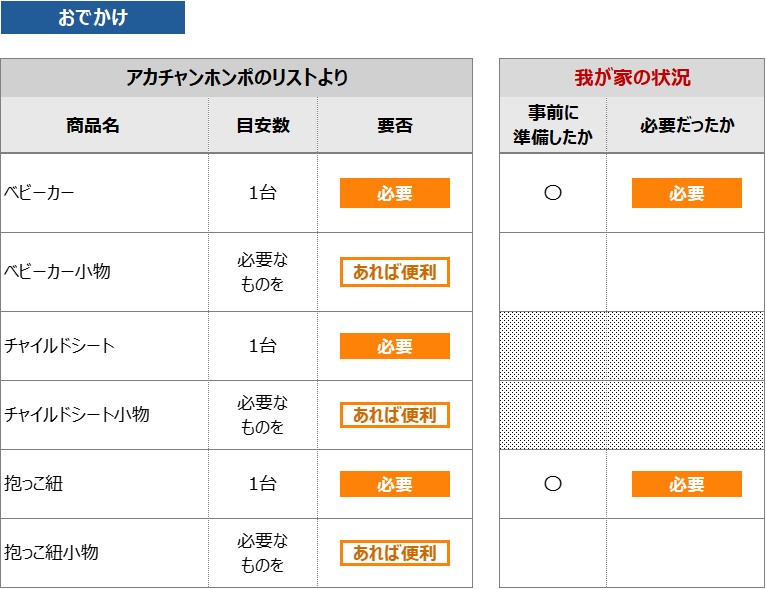Click the あれば便利 badge for チャイルドシート小物
Screen dimensions: 766x589
pos(395,415)
